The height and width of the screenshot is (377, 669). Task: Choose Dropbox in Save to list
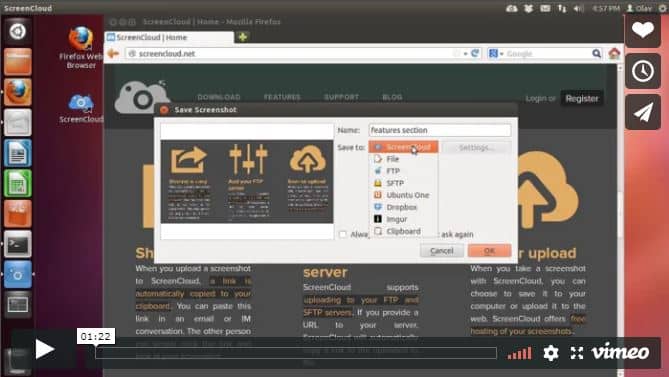click(404, 207)
